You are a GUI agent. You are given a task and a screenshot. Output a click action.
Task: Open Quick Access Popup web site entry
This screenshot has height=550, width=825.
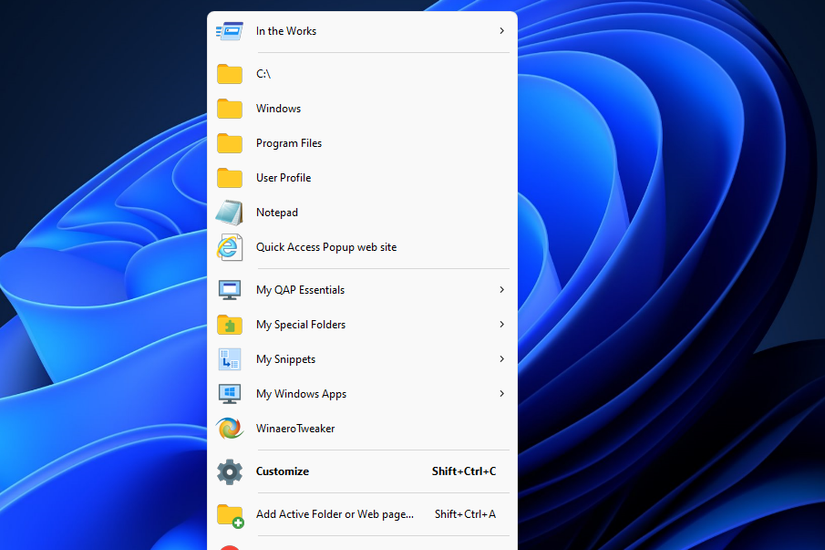pos(362,247)
